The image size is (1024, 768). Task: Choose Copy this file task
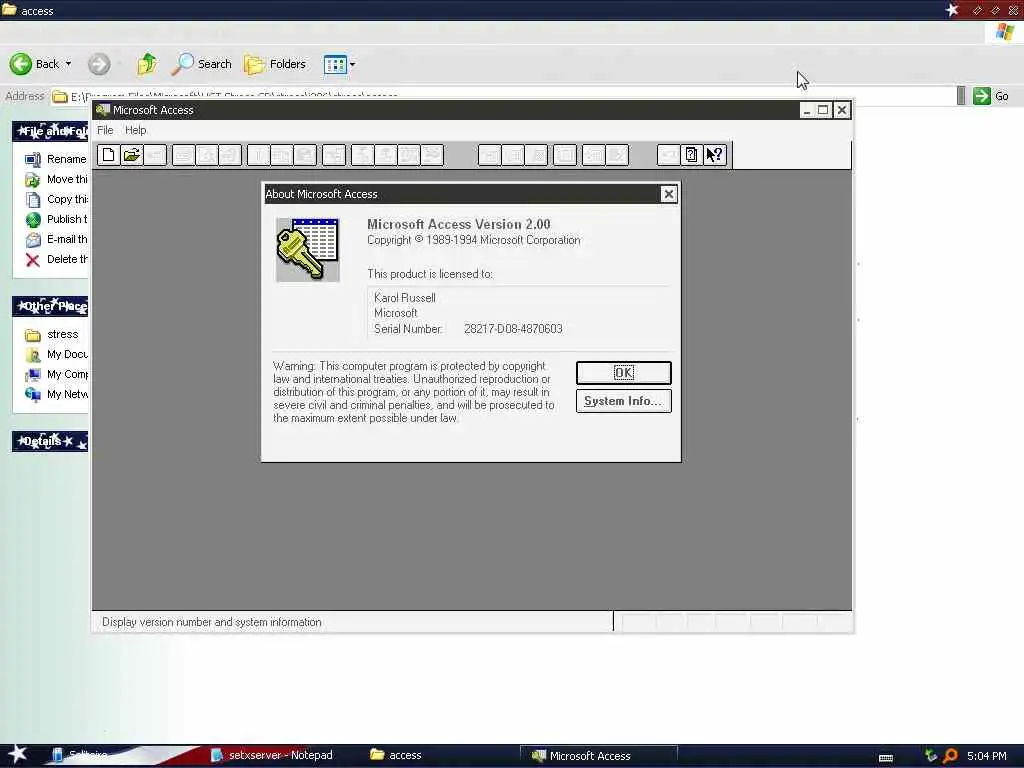[x=56, y=199]
